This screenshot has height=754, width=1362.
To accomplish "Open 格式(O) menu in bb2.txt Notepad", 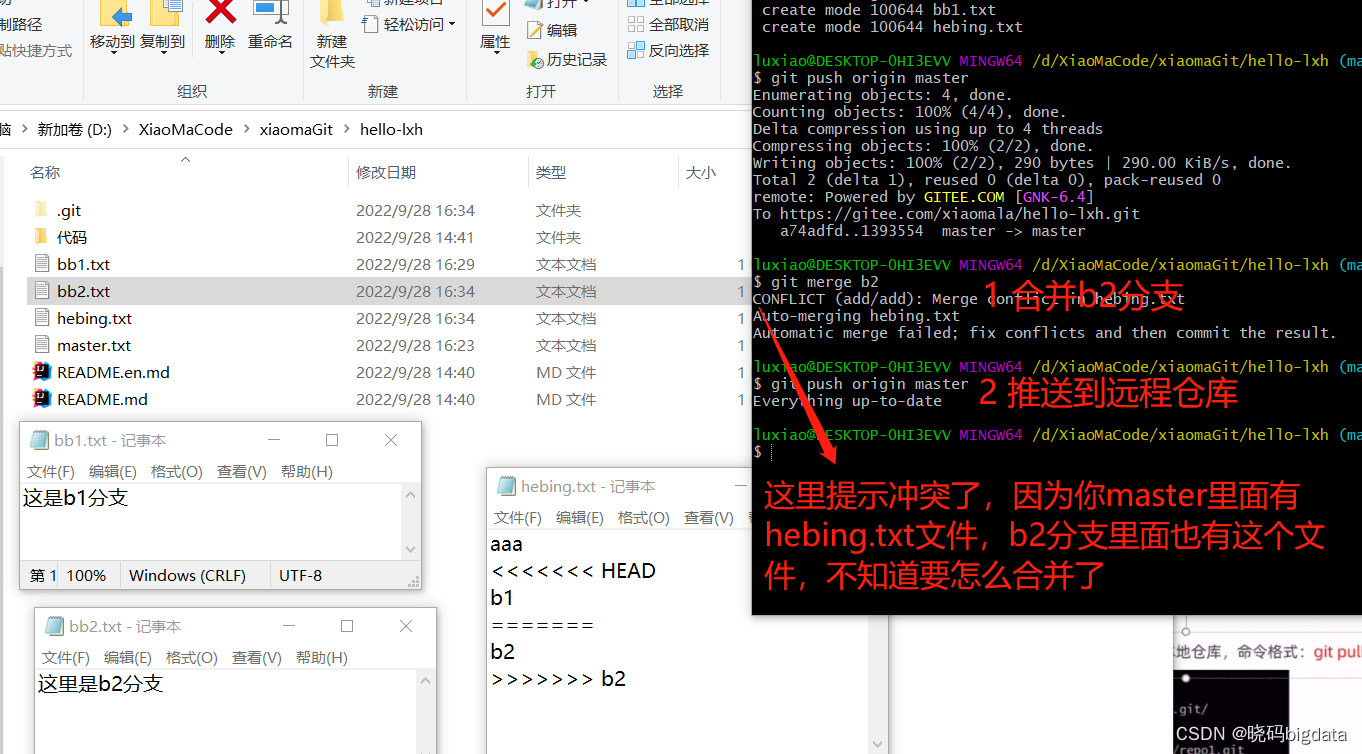I will point(191,657).
